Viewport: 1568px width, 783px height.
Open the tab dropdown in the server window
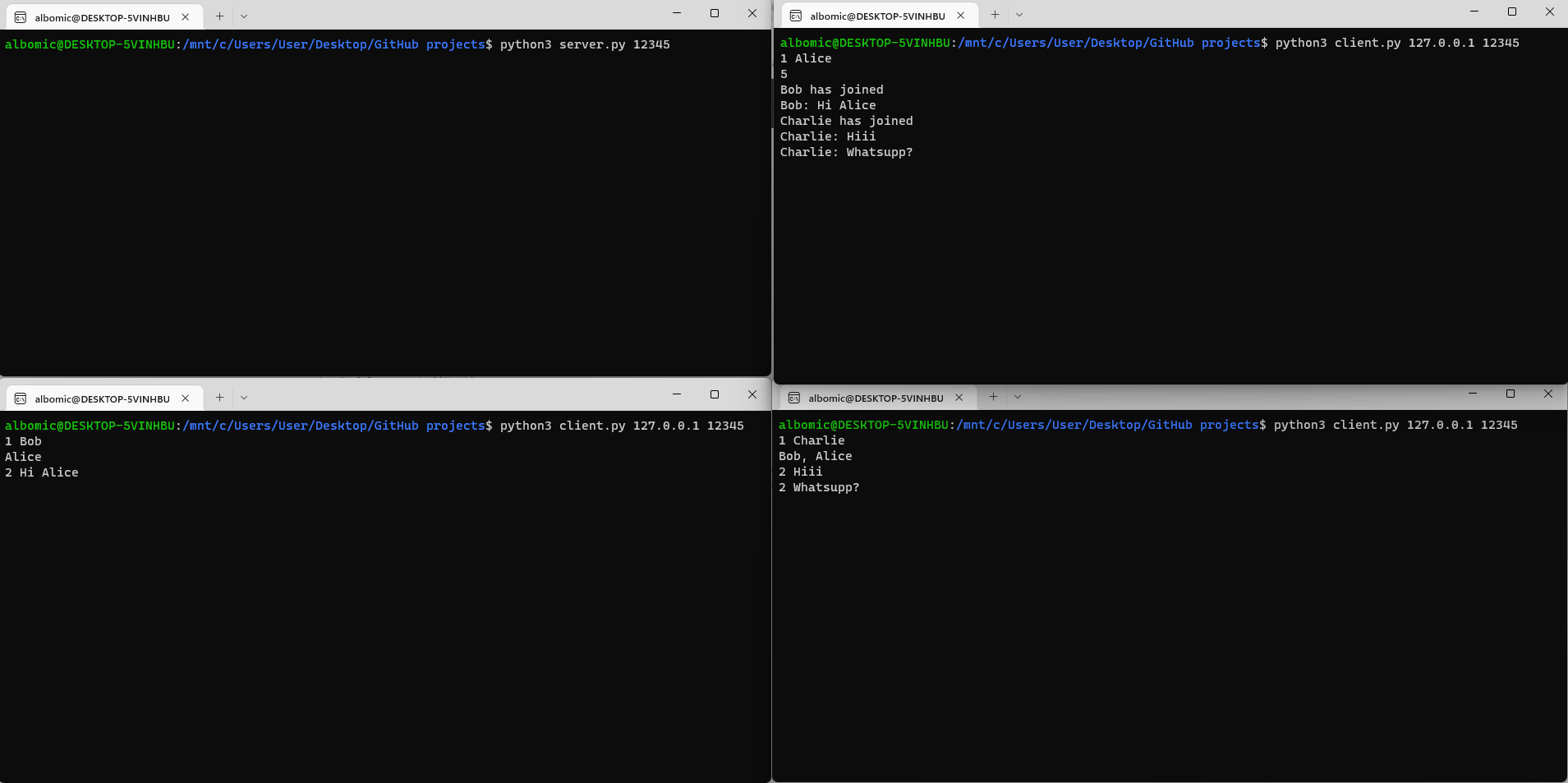pos(244,16)
